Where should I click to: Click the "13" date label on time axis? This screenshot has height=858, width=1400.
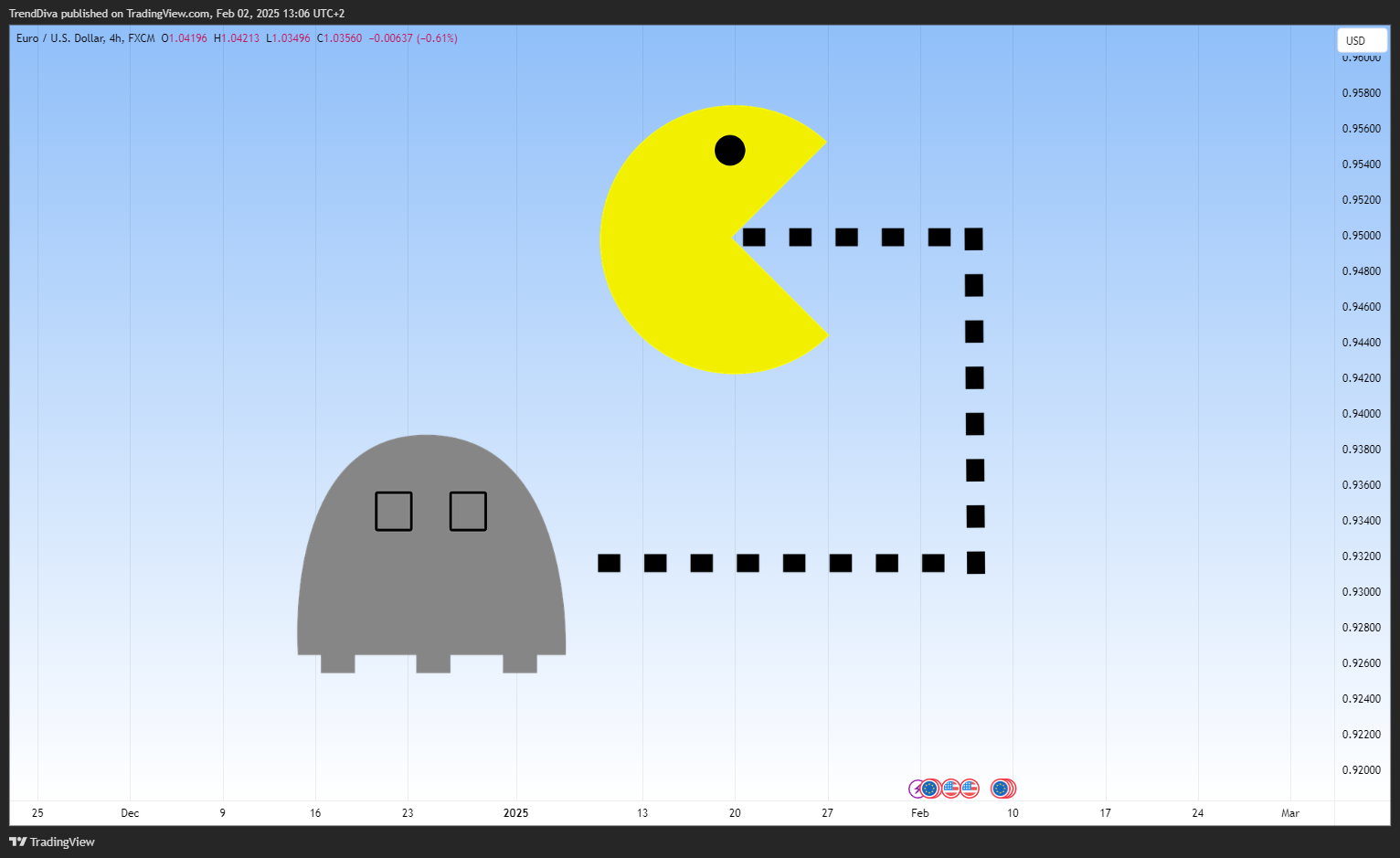642,813
